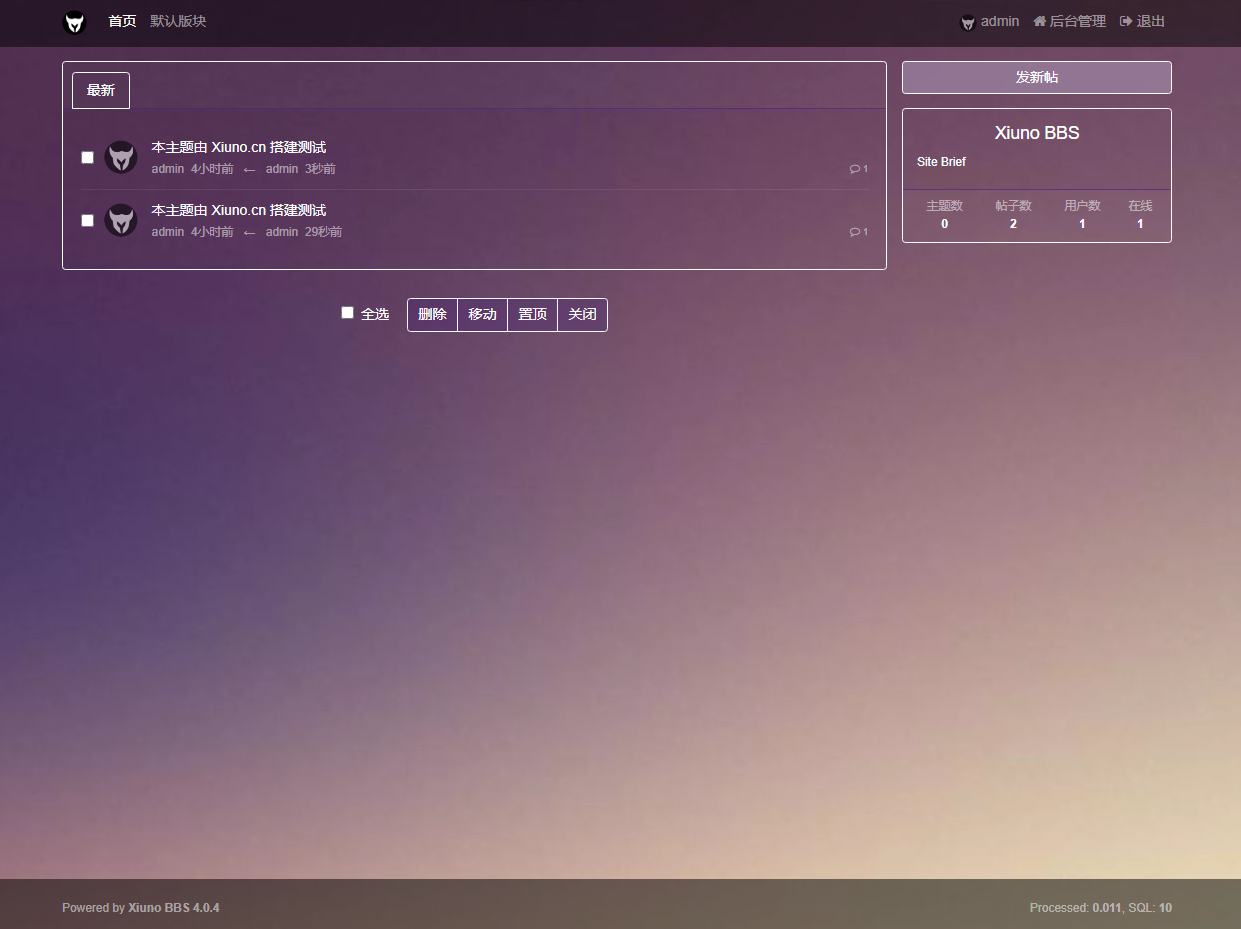Toggle the 全选 select-all checkbox
Viewport: 1241px width, 929px height.
tap(347, 313)
